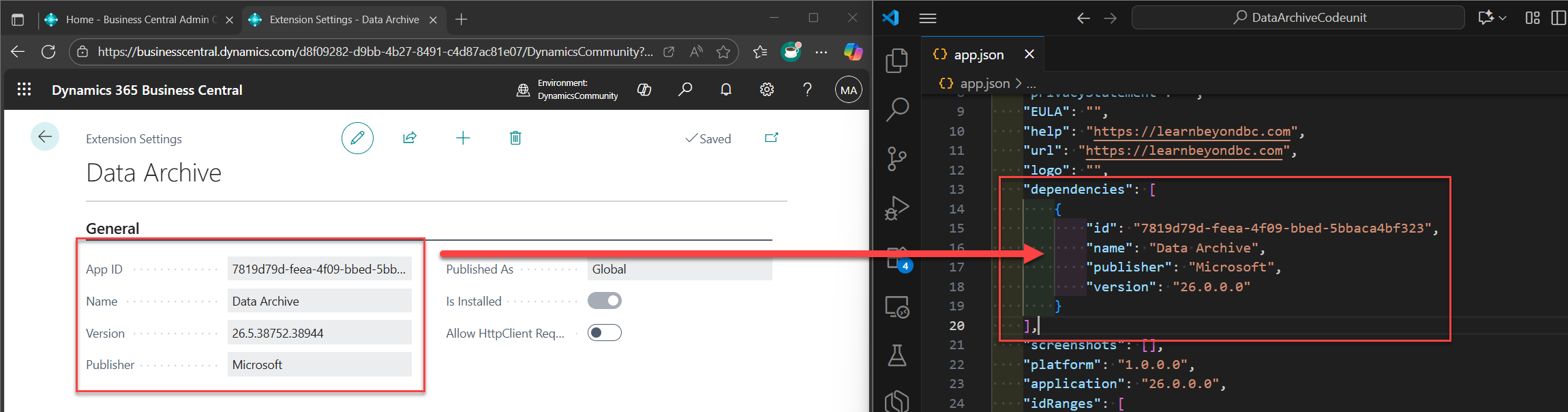Click the browser address bar URL
Image resolution: width=1568 pixels, height=412 pixels.
tap(375, 52)
